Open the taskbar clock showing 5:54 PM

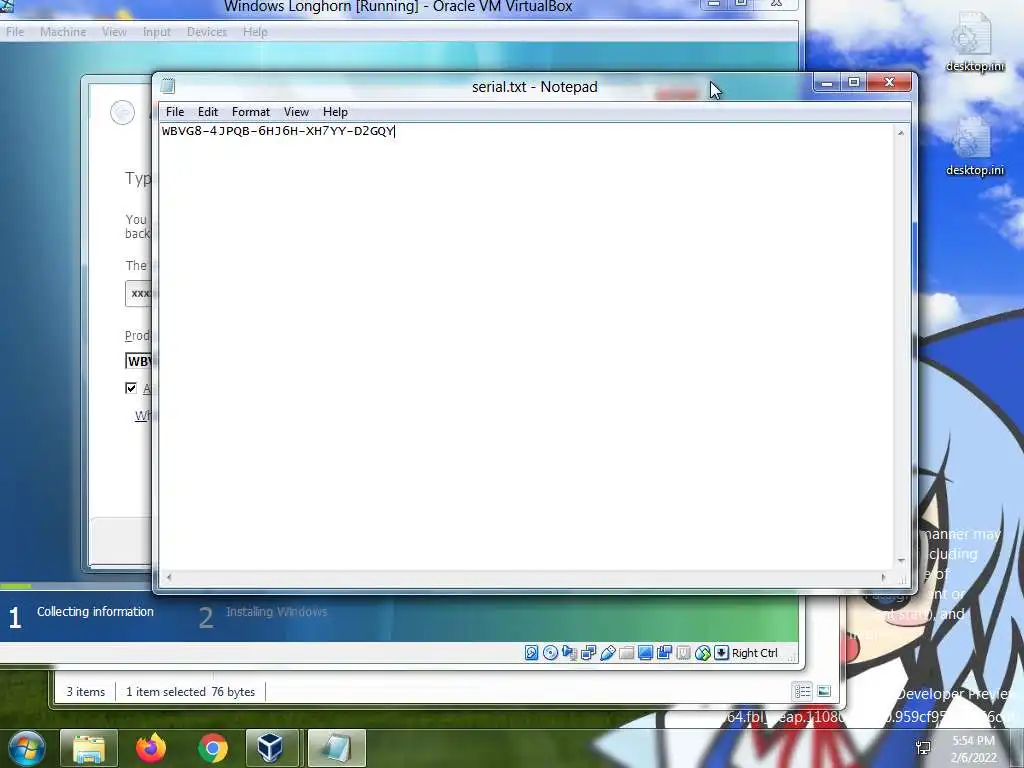(x=973, y=749)
